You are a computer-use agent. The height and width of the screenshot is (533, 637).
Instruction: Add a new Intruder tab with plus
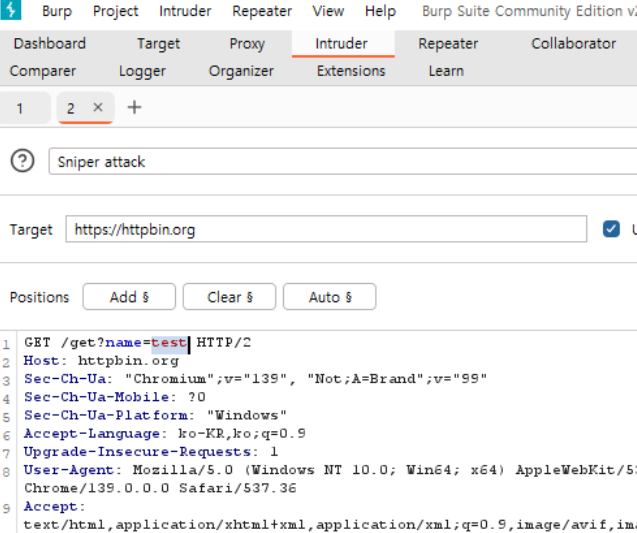click(x=134, y=108)
